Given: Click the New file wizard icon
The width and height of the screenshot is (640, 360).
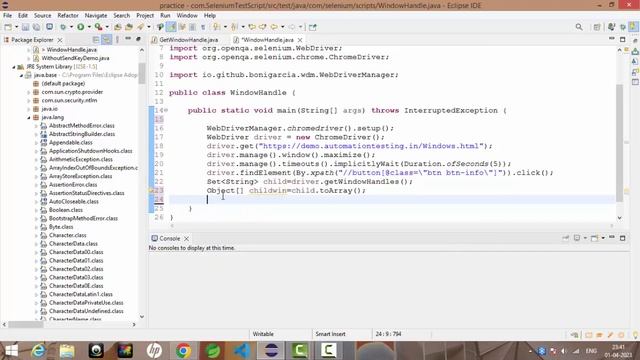Looking at the screenshot, I should (x=8, y=27).
